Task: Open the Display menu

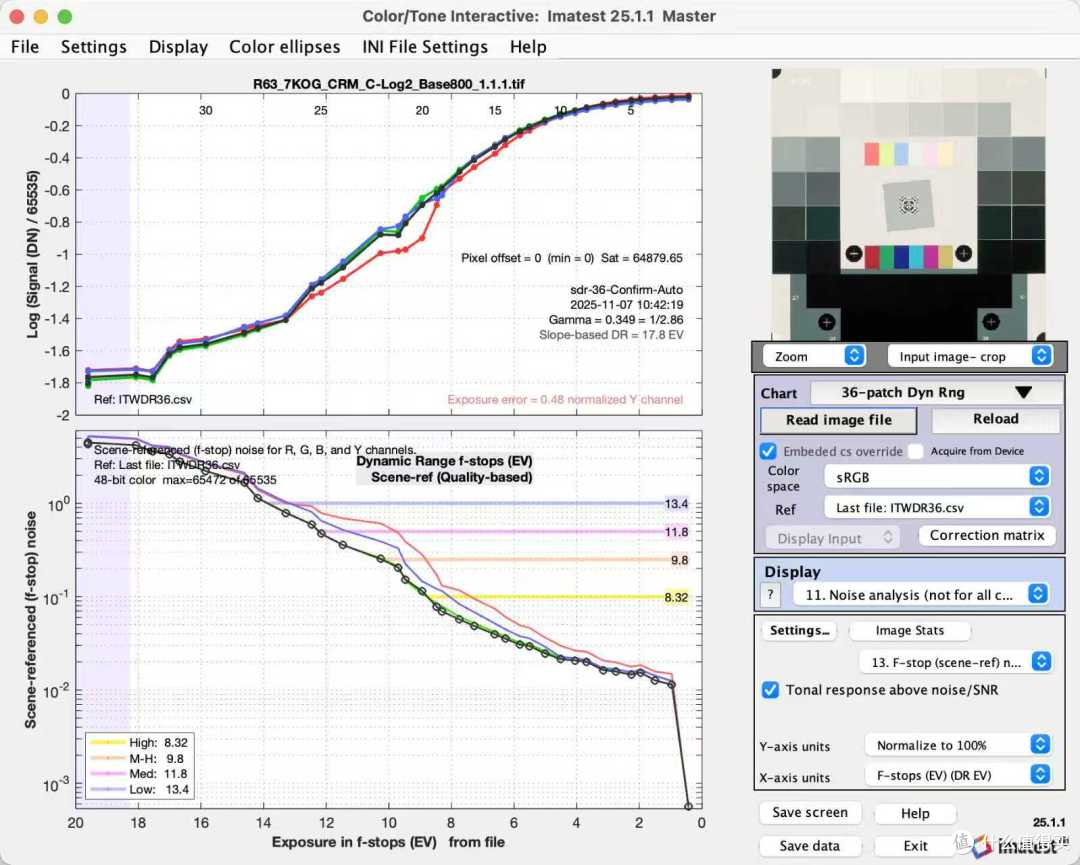Action: click(x=178, y=47)
